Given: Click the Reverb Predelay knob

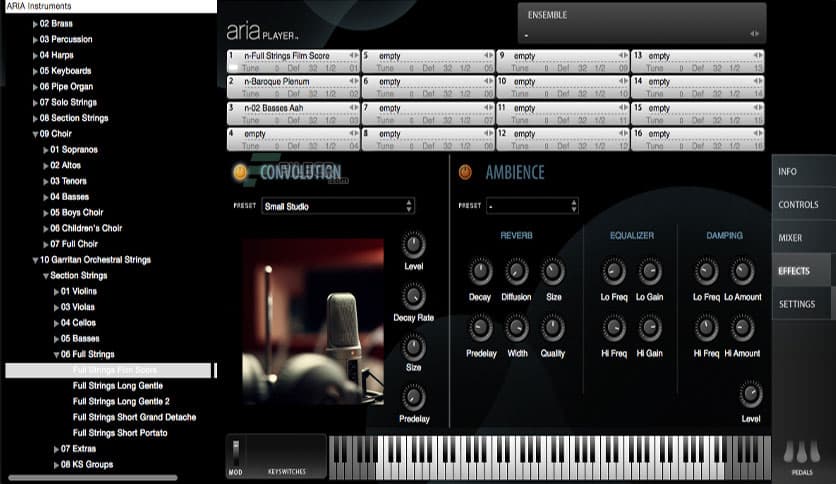Looking at the screenshot, I should [480, 328].
